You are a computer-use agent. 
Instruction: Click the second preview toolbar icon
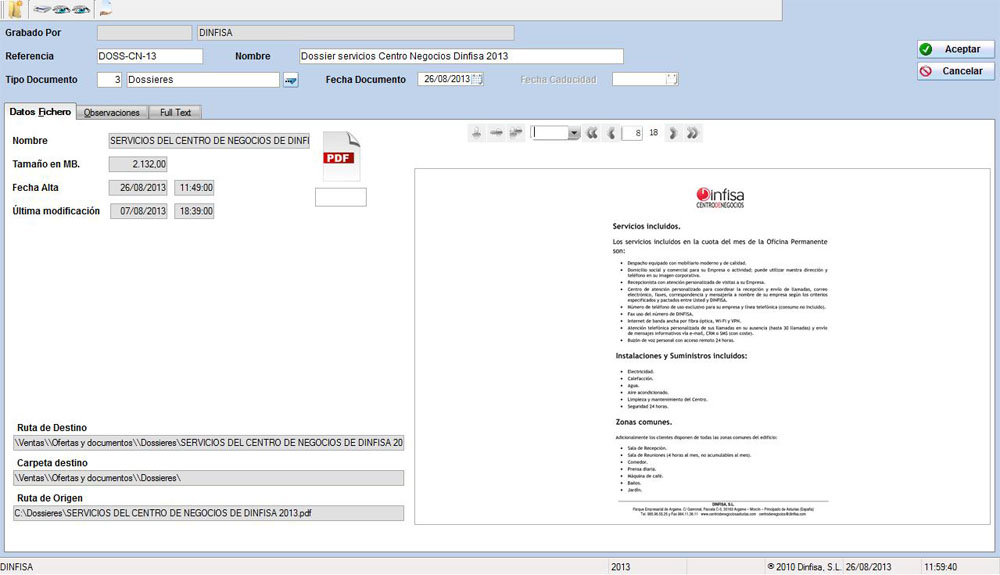(496, 133)
